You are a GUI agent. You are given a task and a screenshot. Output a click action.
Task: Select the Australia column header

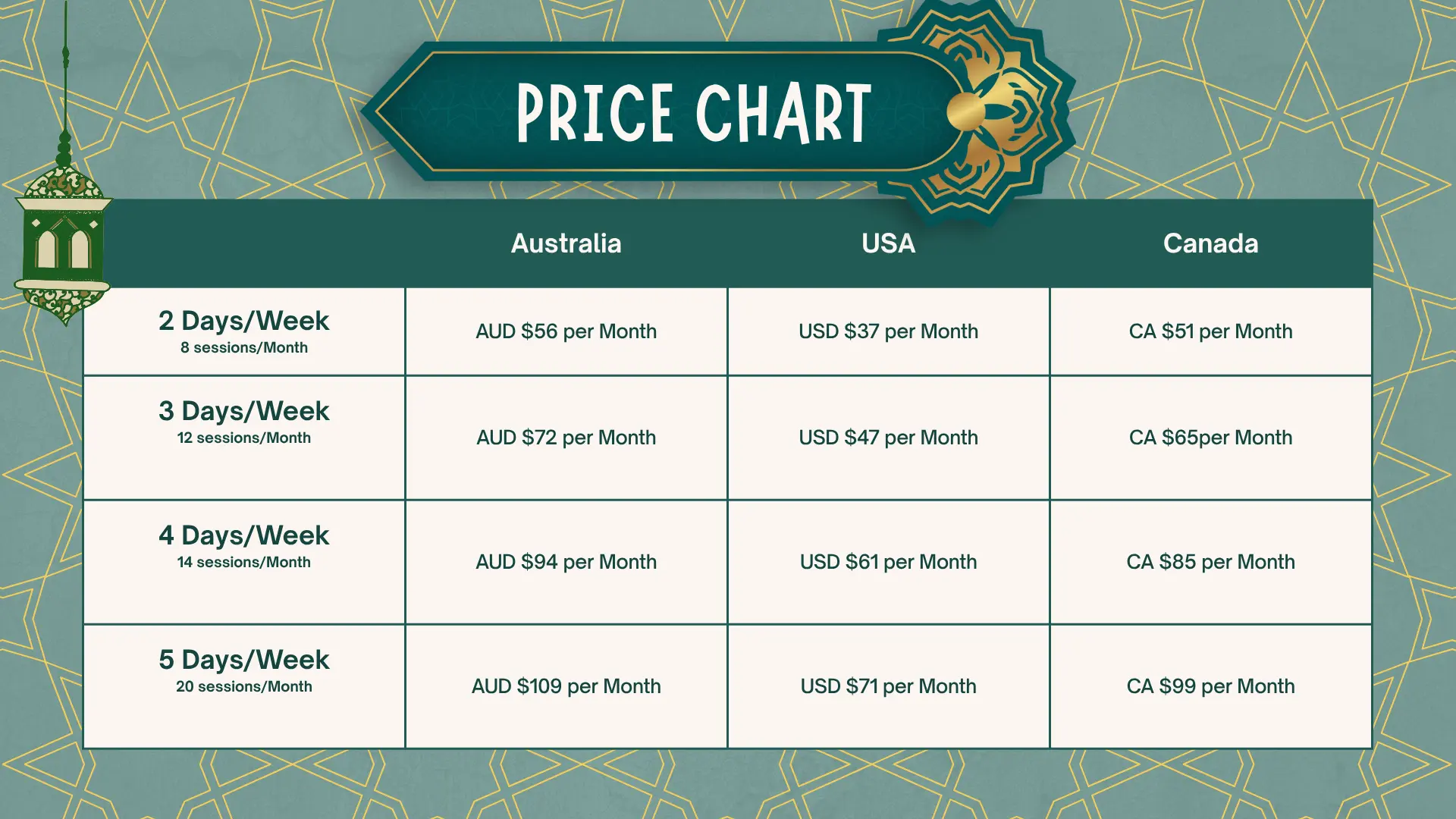tap(566, 243)
